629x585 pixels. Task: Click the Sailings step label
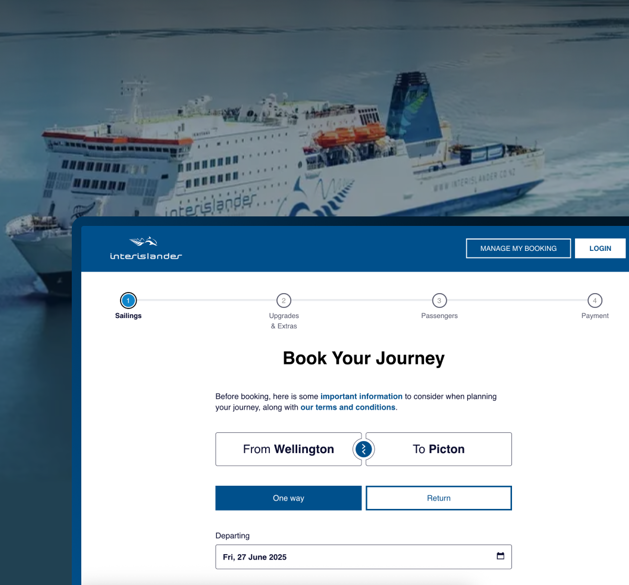[x=128, y=316]
